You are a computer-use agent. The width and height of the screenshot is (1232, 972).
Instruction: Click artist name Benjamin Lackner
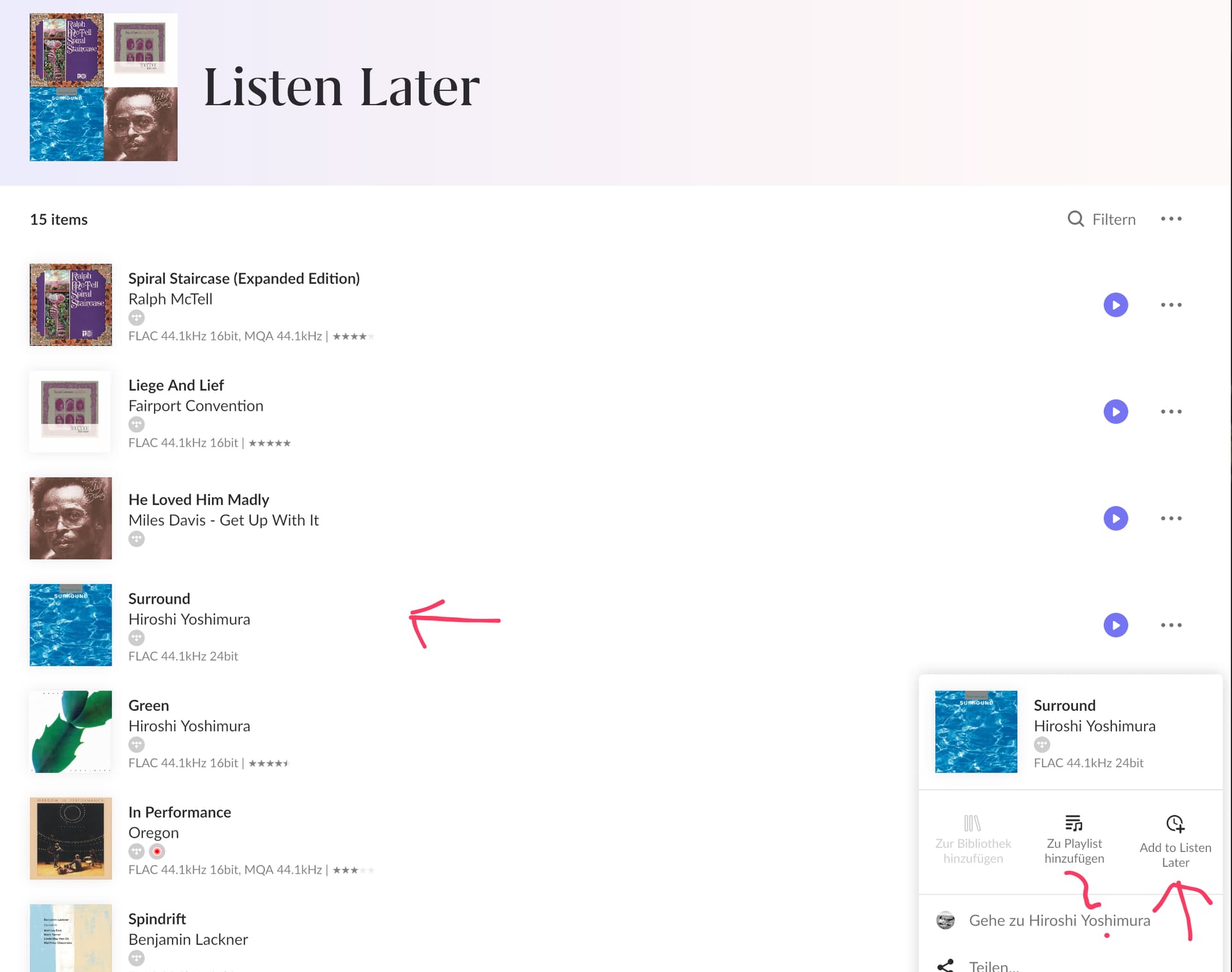click(x=188, y=939)
